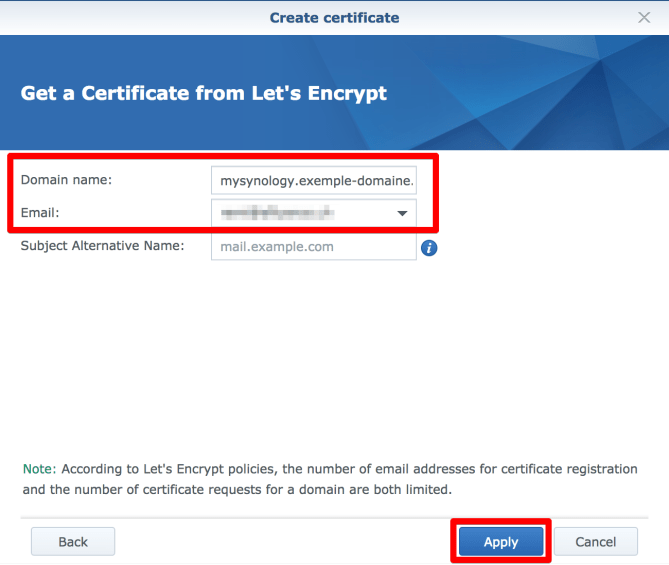This screenshot has height=565, width=669.
Task: Click the "Create certificate" title bar text
Action: point(334,17)
